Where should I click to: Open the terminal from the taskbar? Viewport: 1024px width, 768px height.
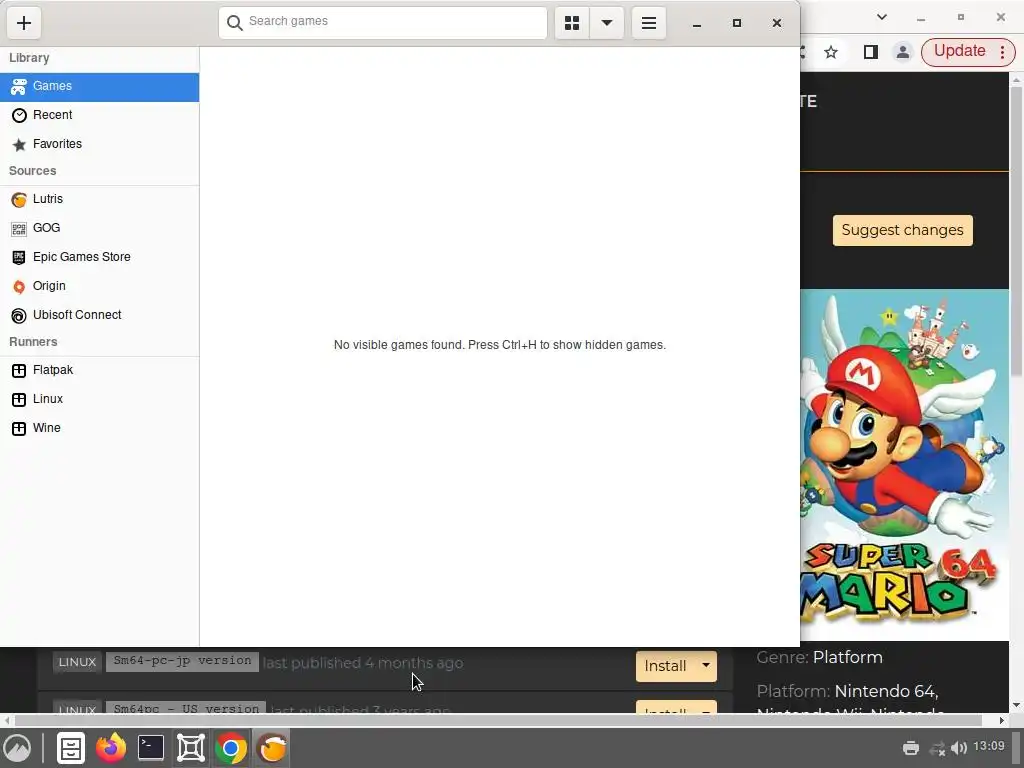click(x=151, y=748)
